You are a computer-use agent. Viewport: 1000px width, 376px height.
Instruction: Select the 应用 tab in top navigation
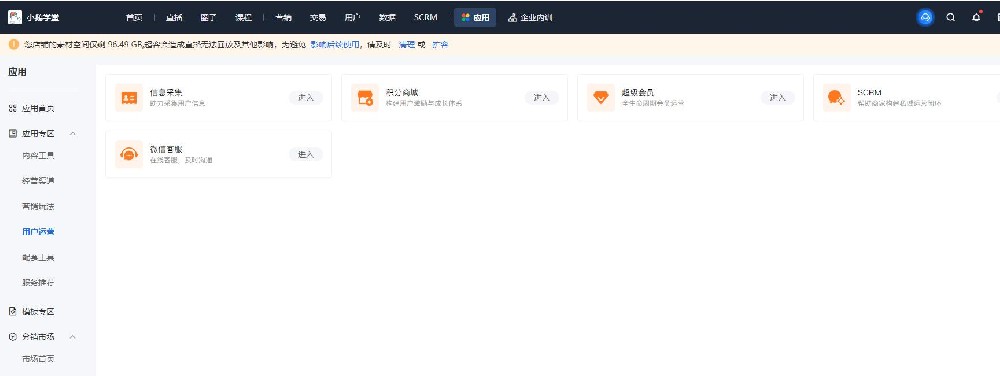pos(474,18)
